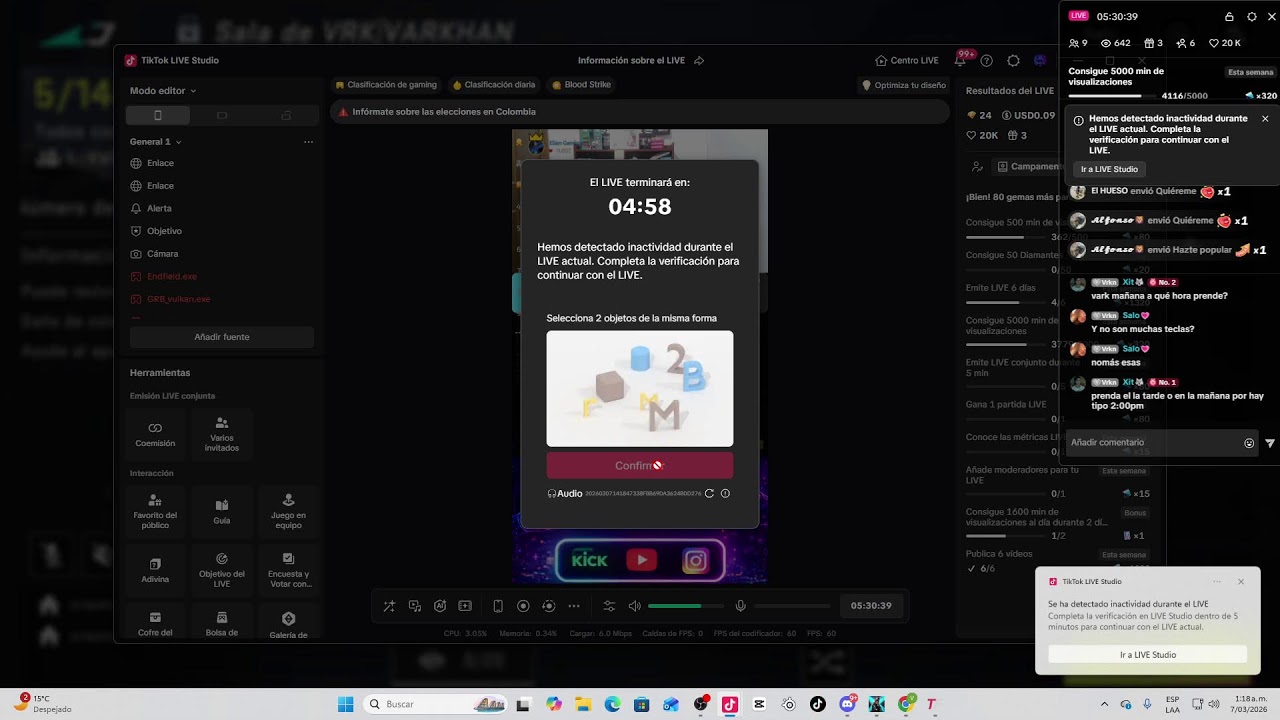Open the Guía interaction tool
The width and height of the screenshot is (1280, 720).
pyautogui.click(x=222, y=510)
